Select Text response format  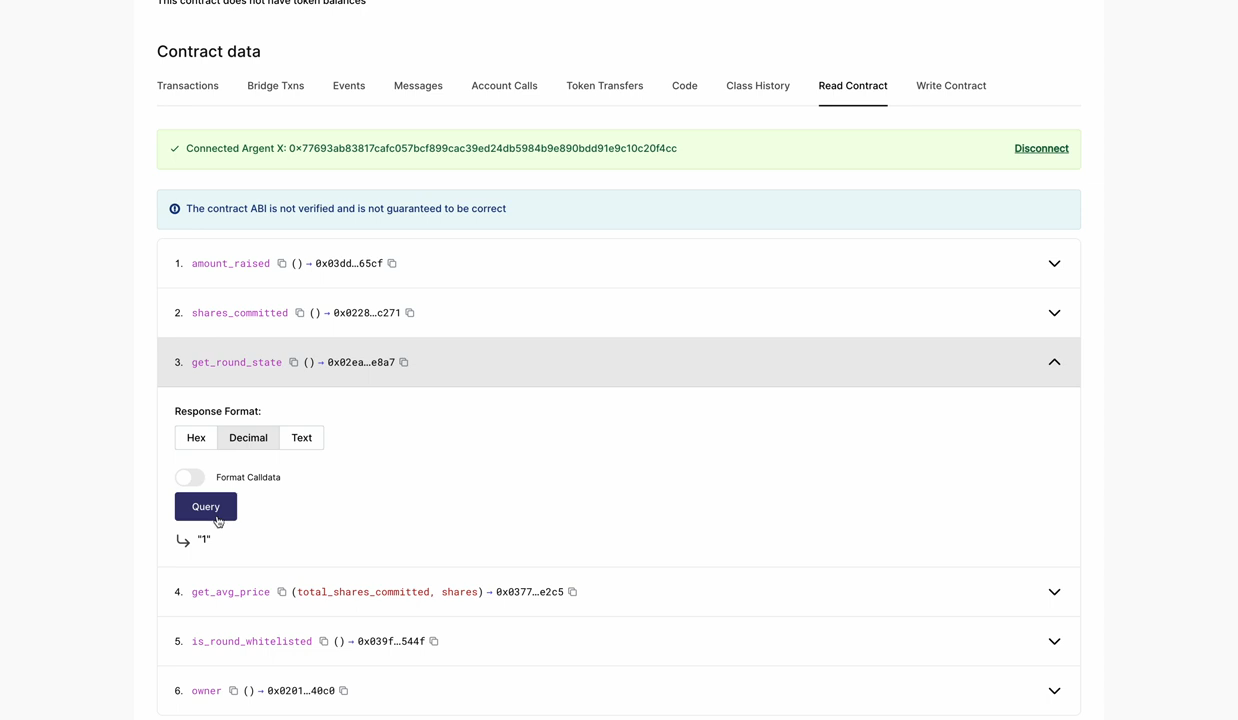click(x=301, y=438)
